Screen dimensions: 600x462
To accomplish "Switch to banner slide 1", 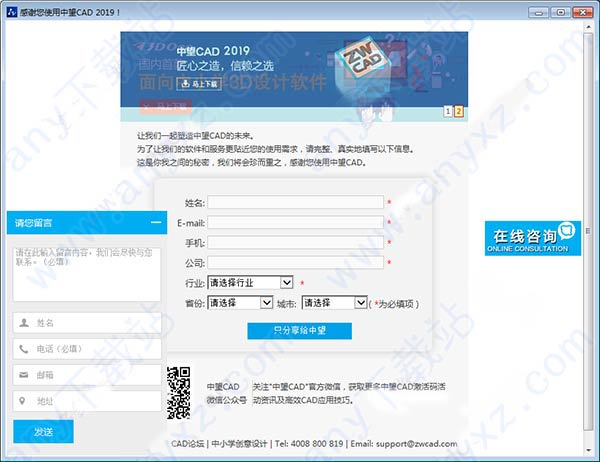I will pos(447,111).
